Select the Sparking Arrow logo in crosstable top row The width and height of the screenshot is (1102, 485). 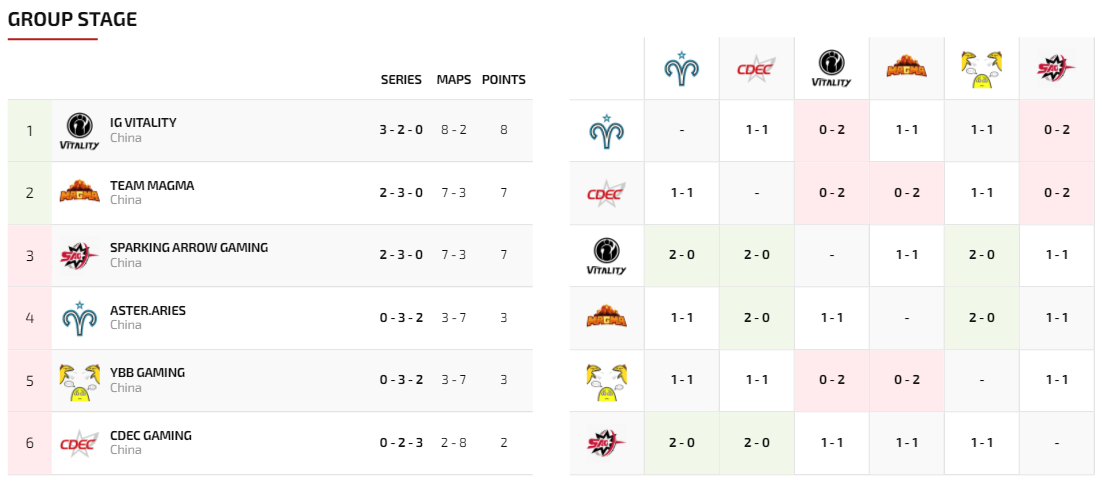tap(1056, 68)
